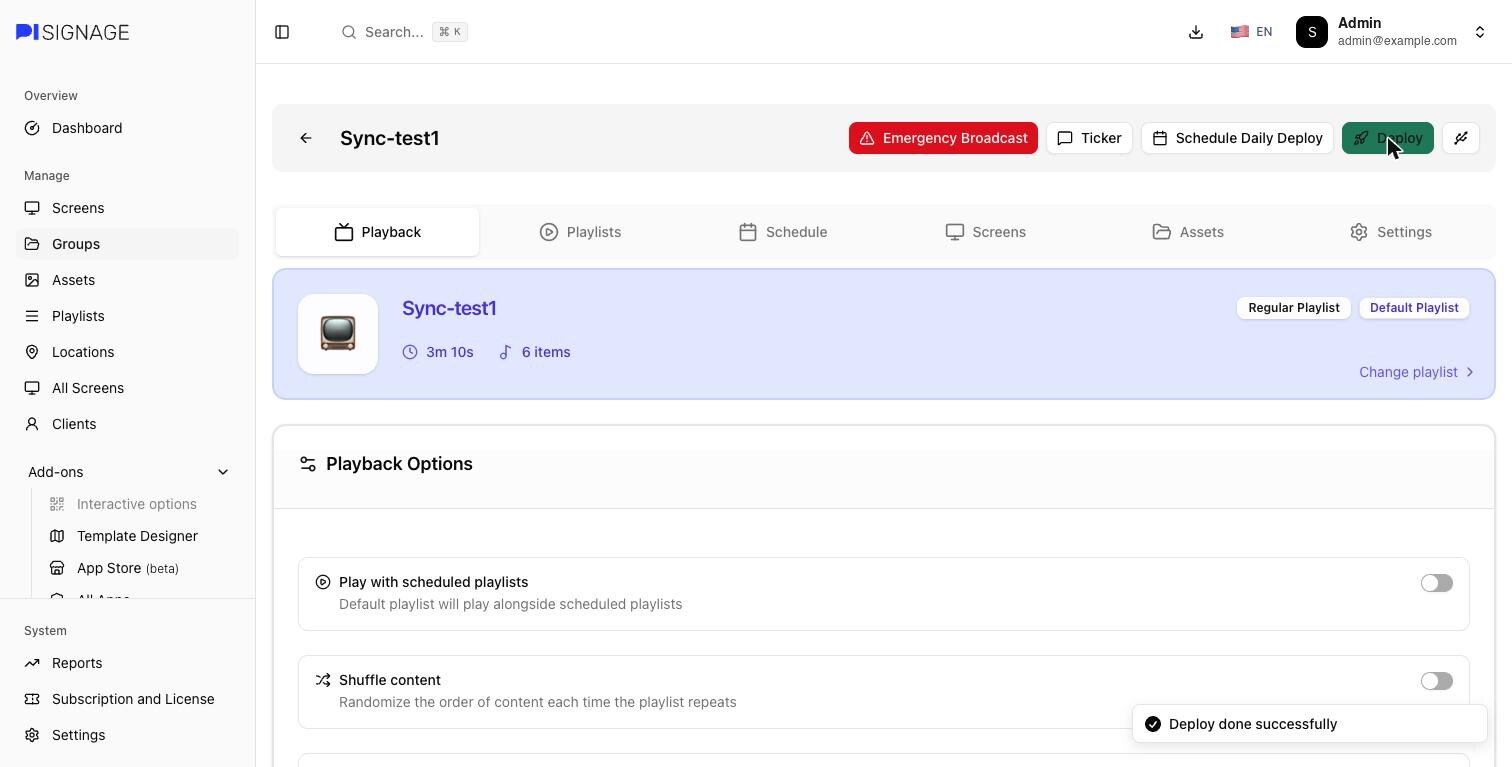Collapse the Add-ons section
Viewport: 1512px width, 767px height.
[x=127, y=472]
